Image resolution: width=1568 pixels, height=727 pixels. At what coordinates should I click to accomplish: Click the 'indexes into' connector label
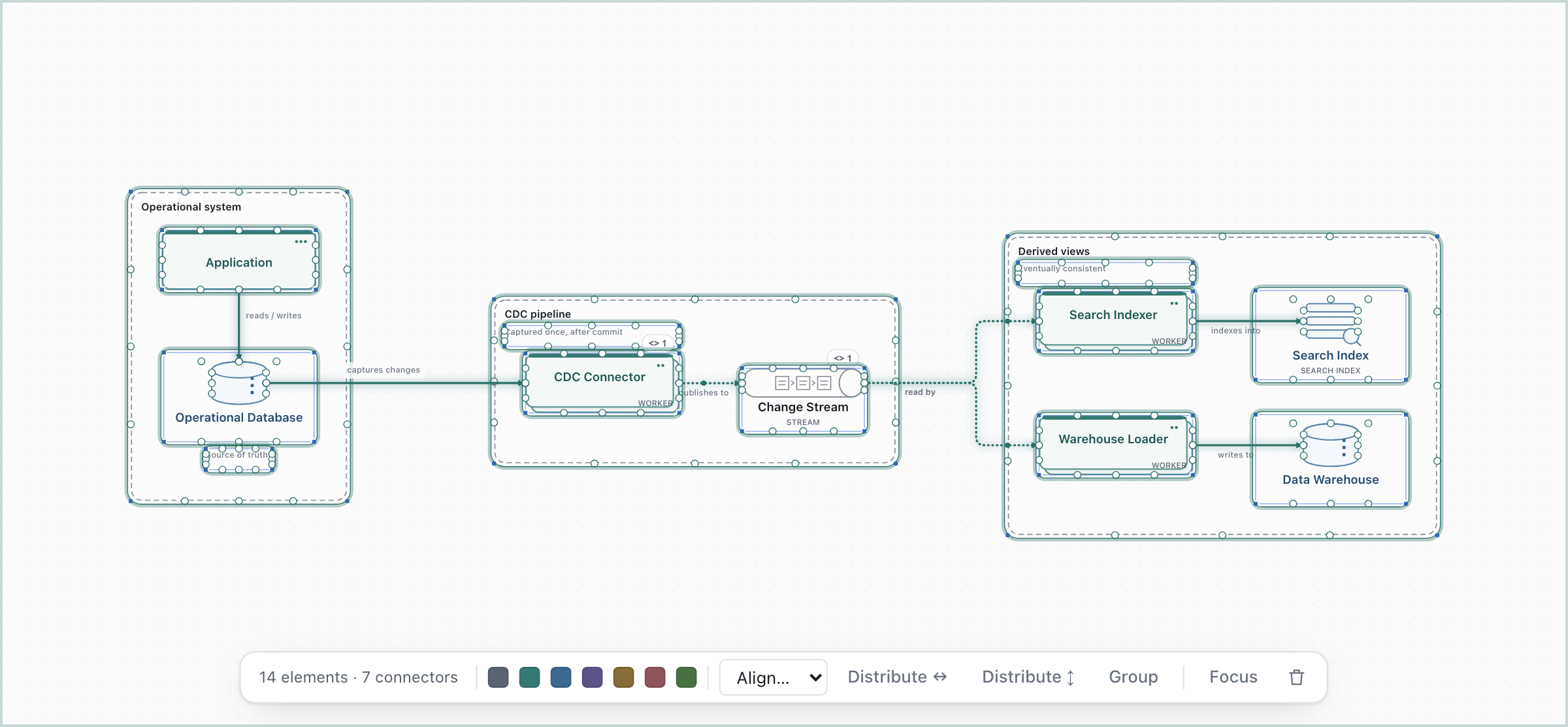(x=1235, y=331)
